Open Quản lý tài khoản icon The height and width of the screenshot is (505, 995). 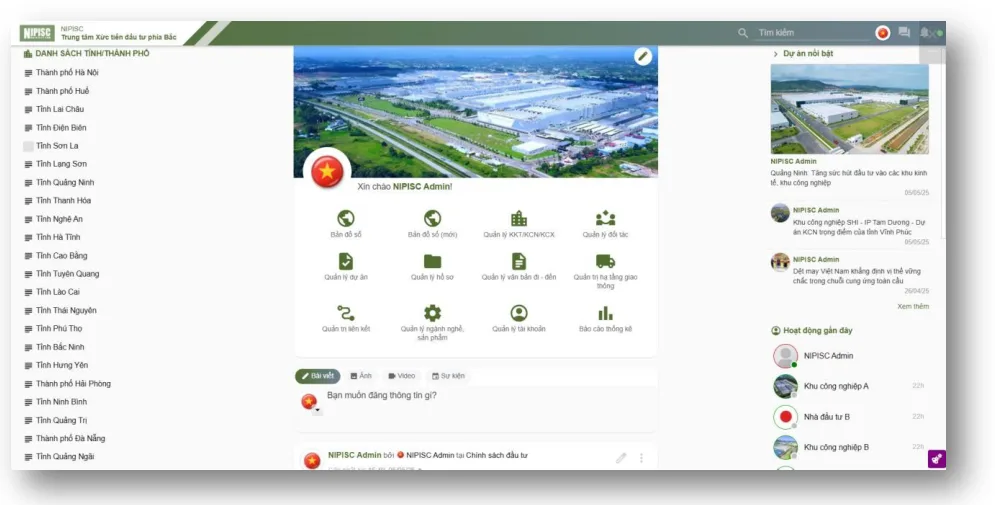click(x=519, y=313)
